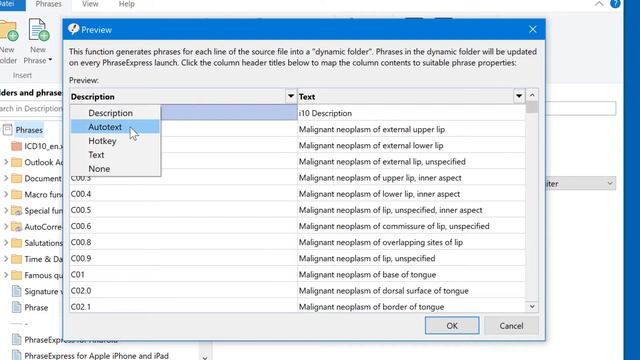Click the Special functions folder icon
This screenshot has height=360, width=640.
(16, 211)
